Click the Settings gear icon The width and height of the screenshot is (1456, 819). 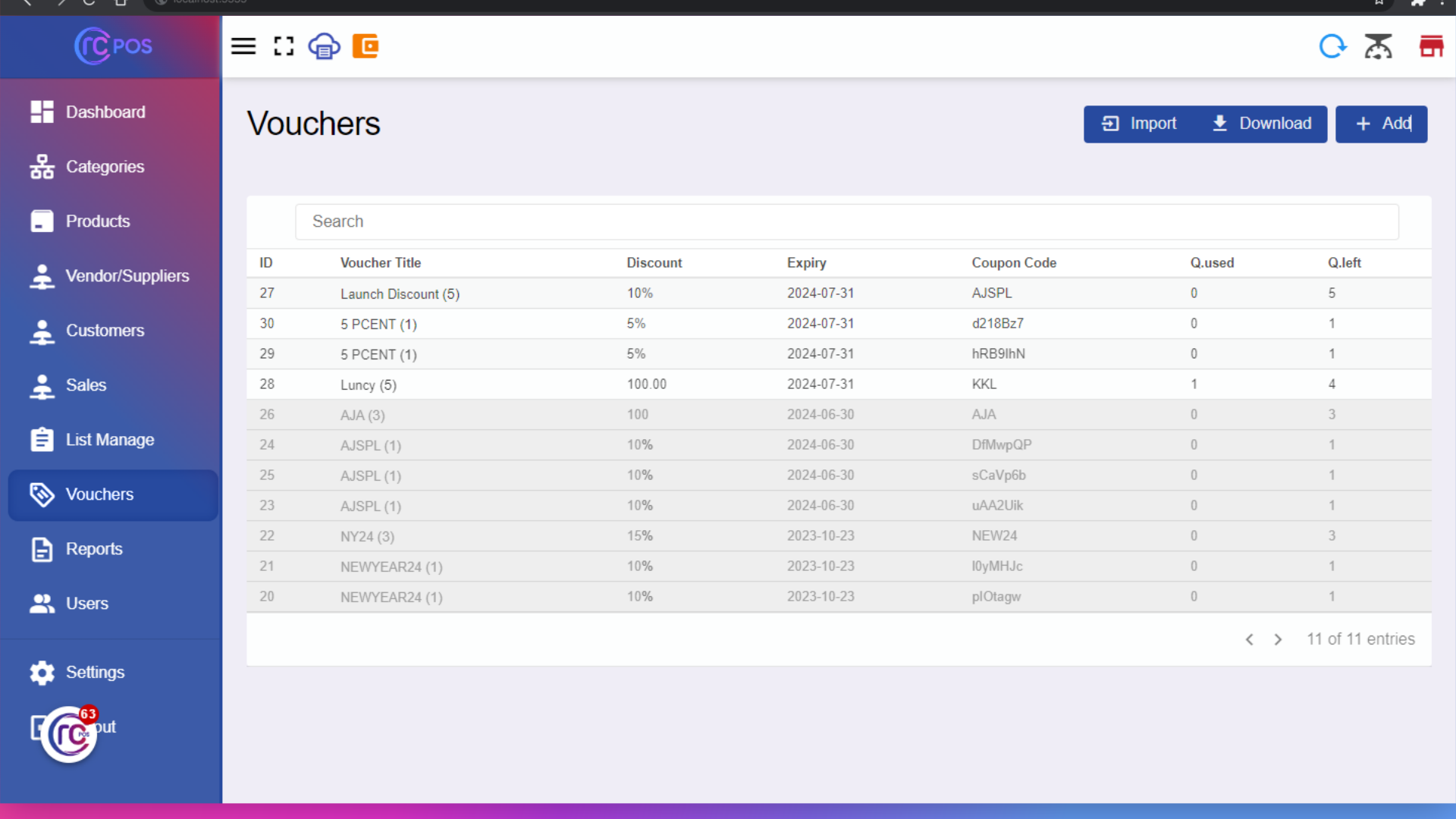click(42, 673)
